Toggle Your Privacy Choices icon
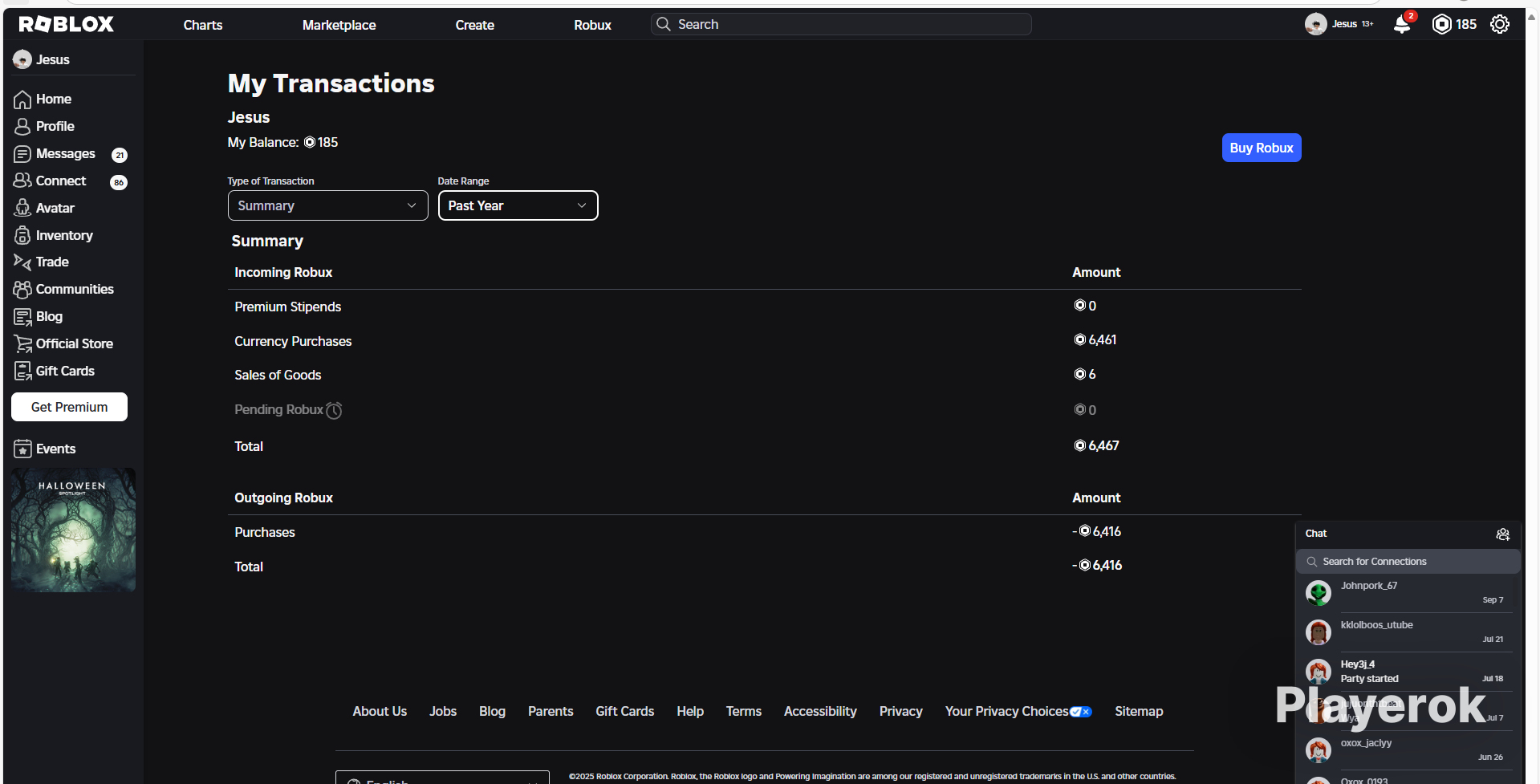 pos(1081,712)
